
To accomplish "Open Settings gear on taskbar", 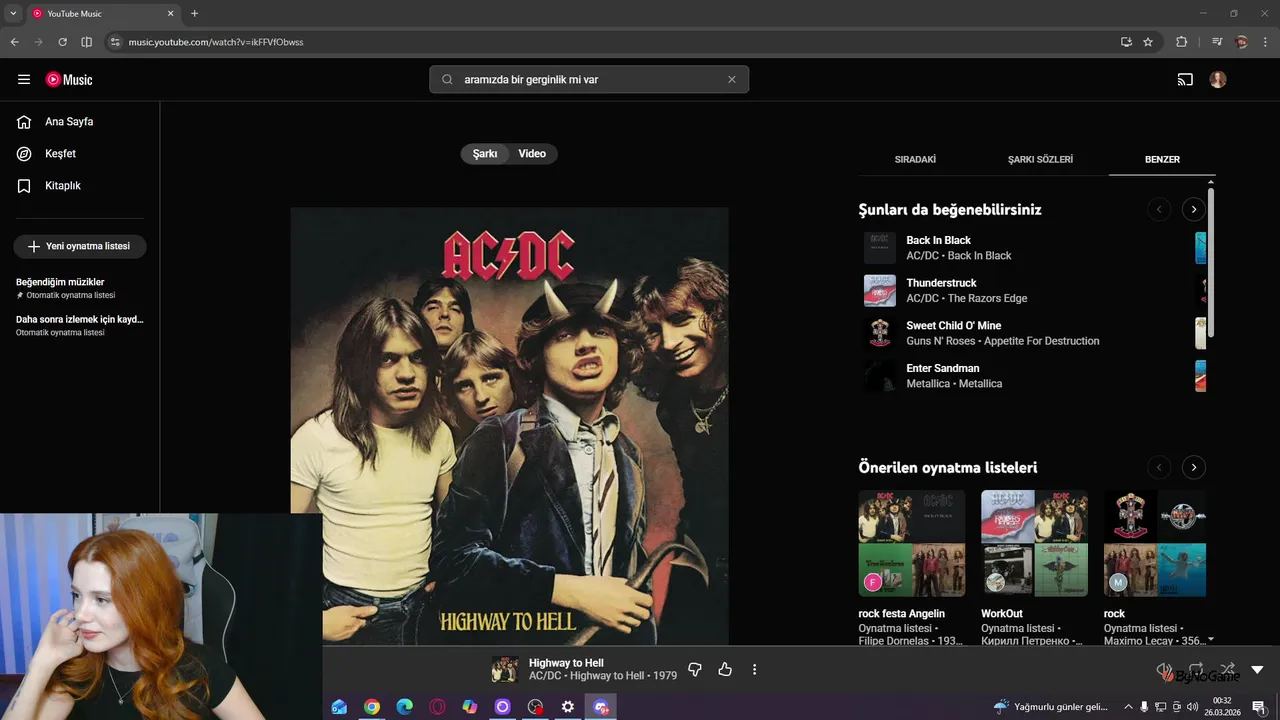I will coord(567,707).
